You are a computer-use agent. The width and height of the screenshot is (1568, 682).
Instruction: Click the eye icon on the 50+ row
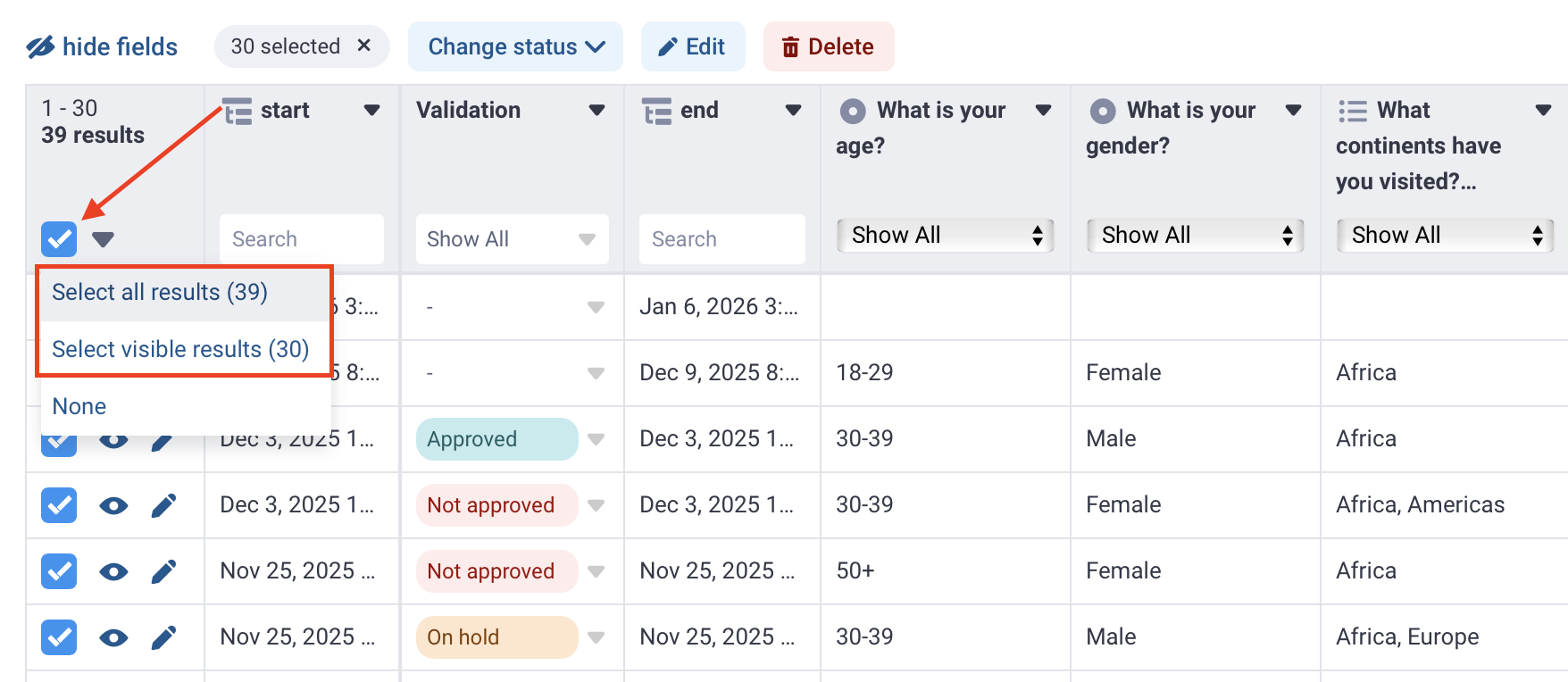pos(113,572)
